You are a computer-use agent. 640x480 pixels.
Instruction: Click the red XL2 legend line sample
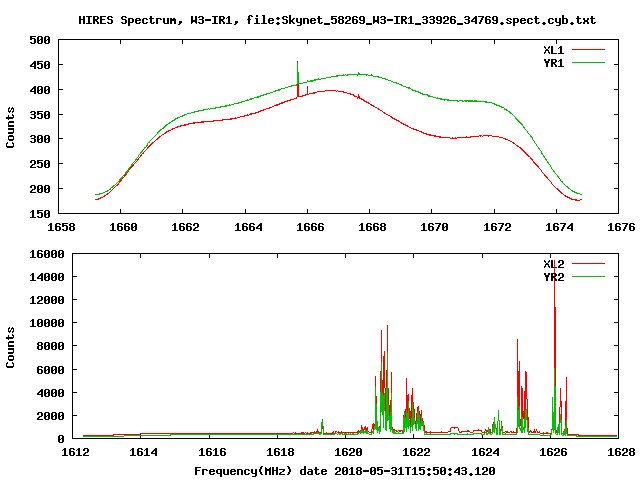588,264
